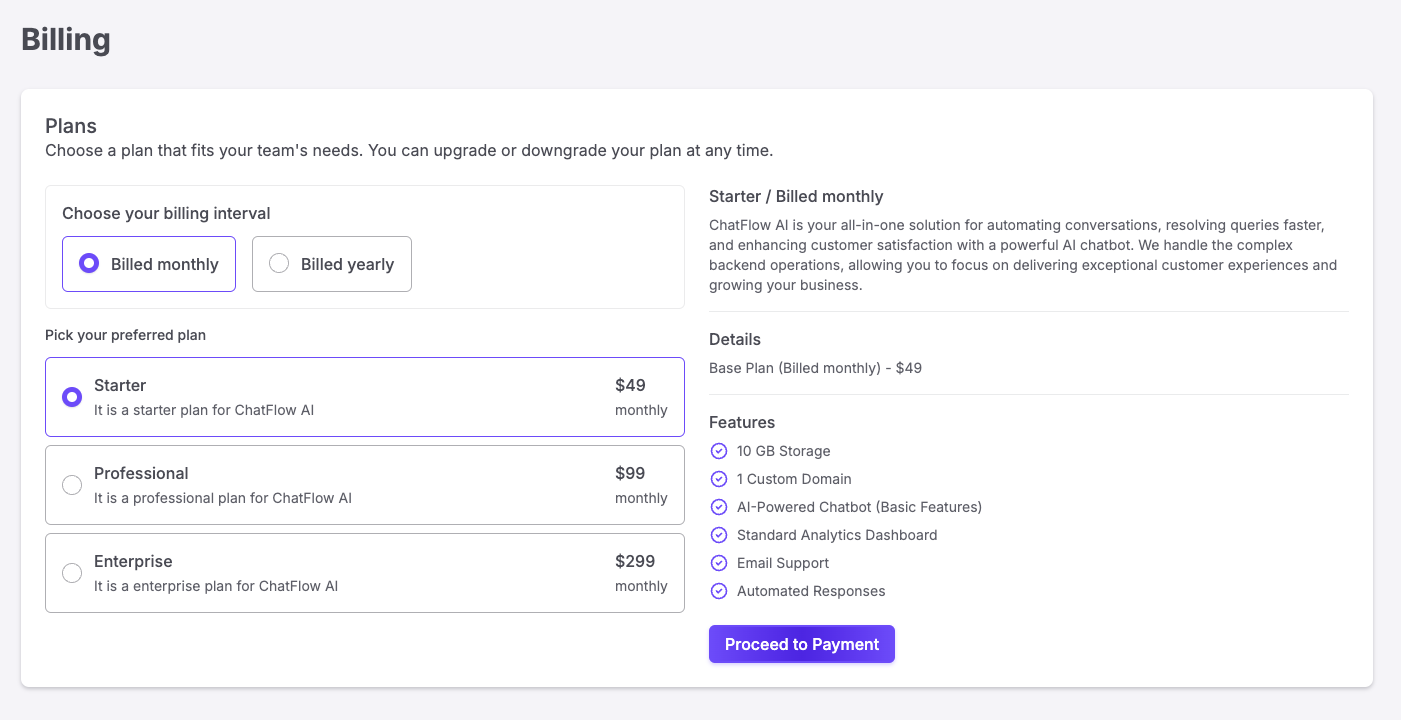Click check icon beside Email Support

pos(718,563)
